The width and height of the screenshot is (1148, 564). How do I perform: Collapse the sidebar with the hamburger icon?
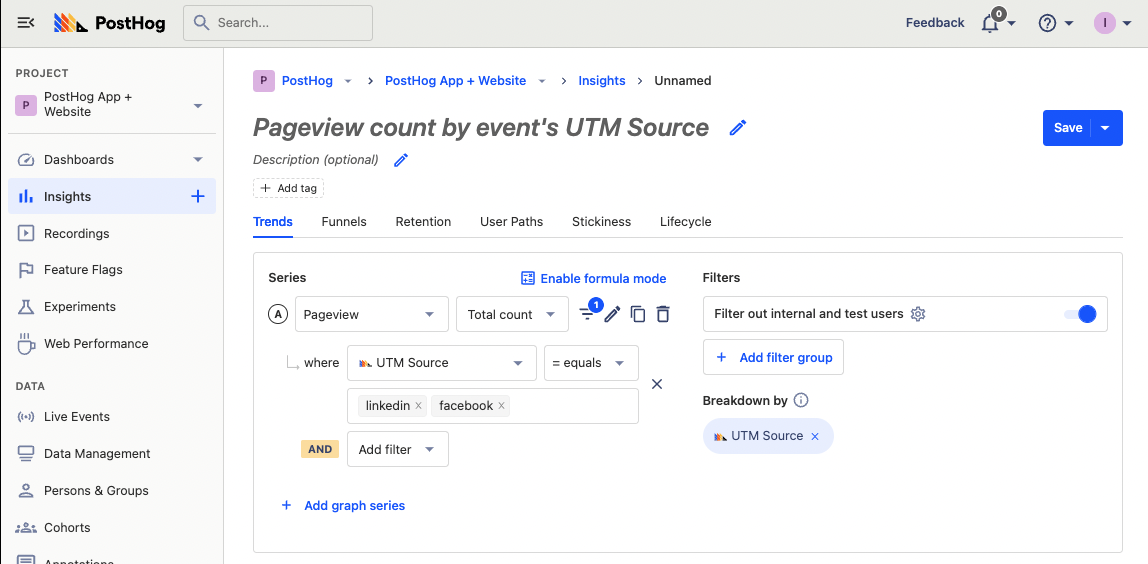(26, 22)
